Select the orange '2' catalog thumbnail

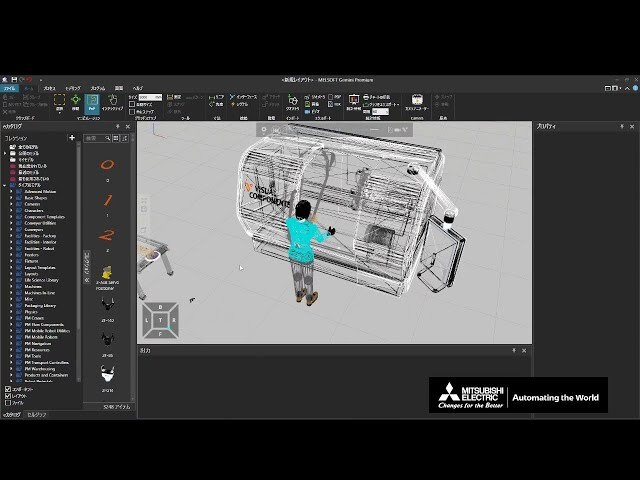click(x=107, y=236)
